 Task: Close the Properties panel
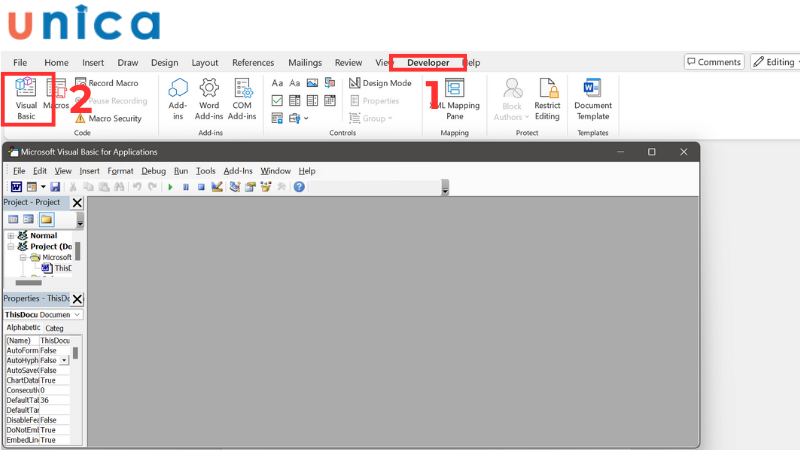(77, 299)
